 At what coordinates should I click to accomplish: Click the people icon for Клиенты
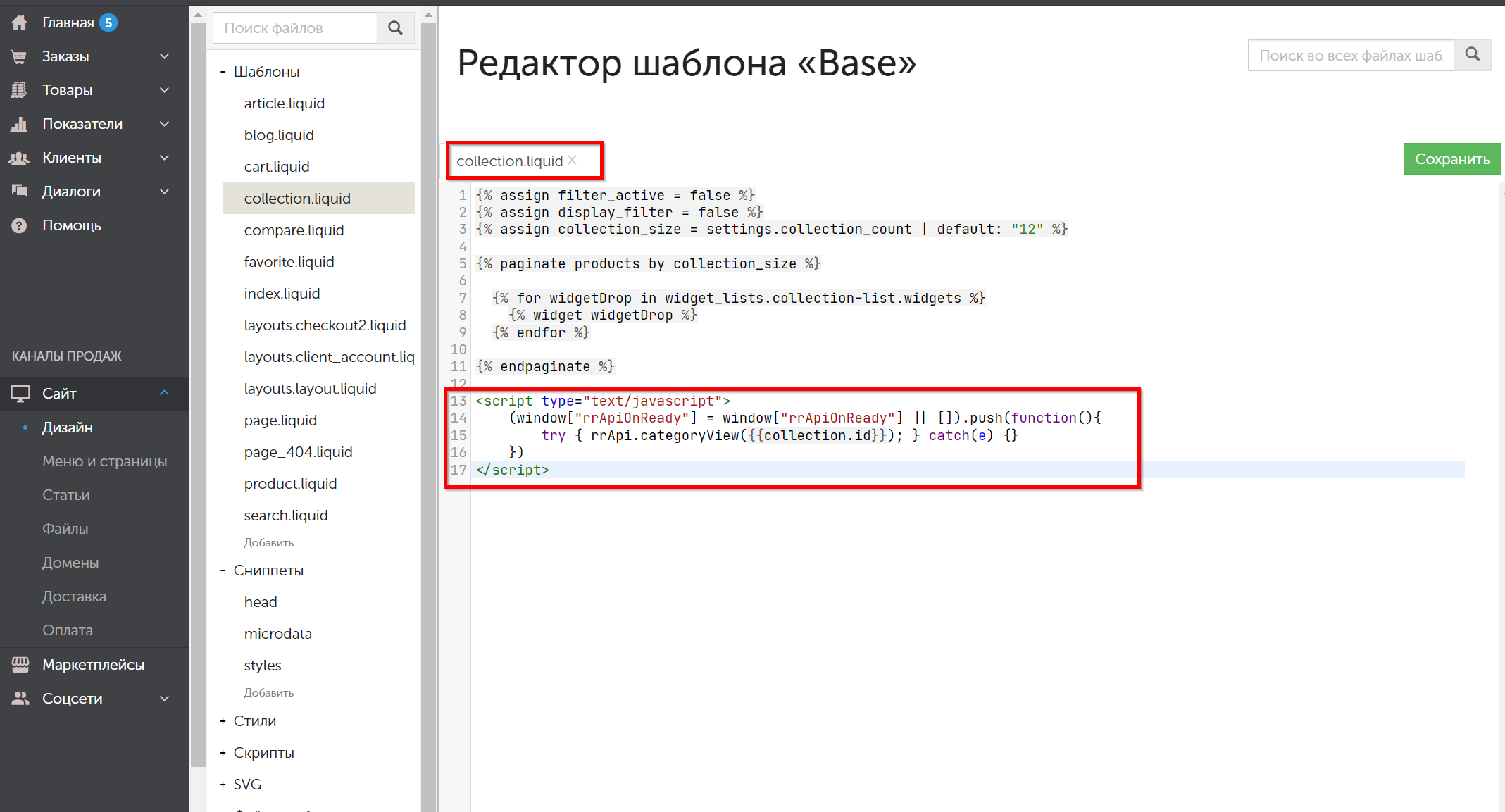coord(19,158)
